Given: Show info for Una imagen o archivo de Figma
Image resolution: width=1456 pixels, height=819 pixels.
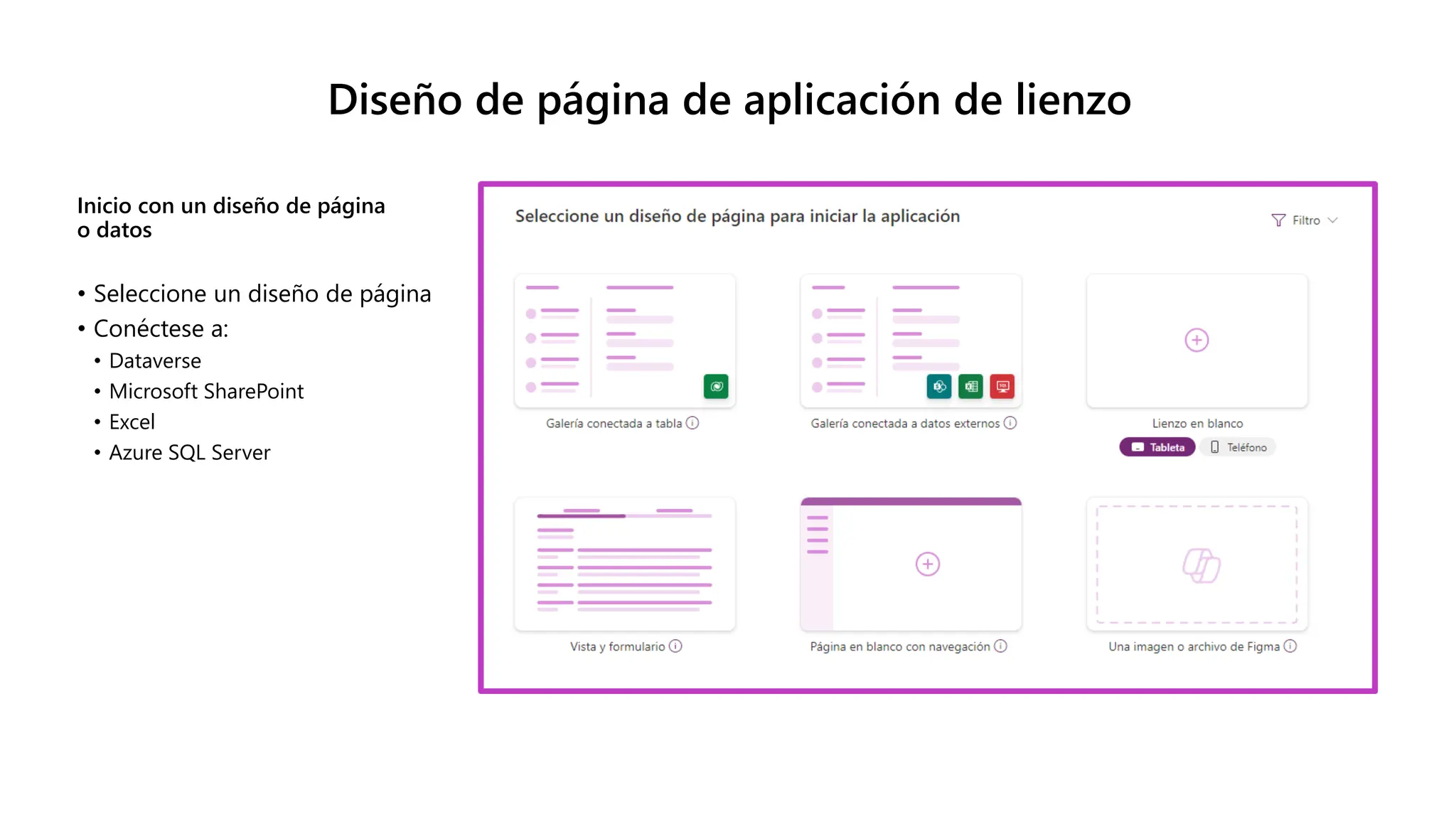Looking at the screenshot, I should coord(1290,646).
